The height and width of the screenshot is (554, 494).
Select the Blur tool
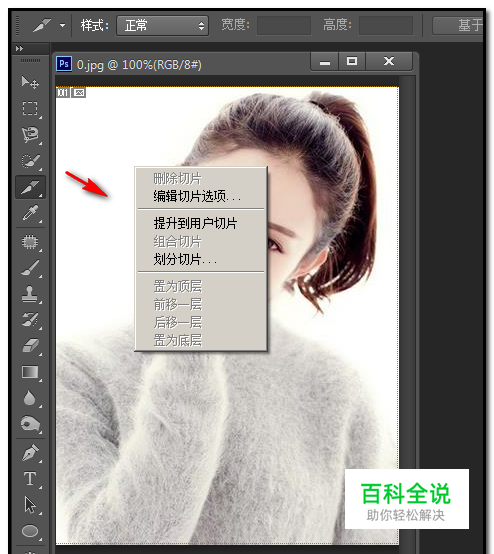(x=30, y=398)
